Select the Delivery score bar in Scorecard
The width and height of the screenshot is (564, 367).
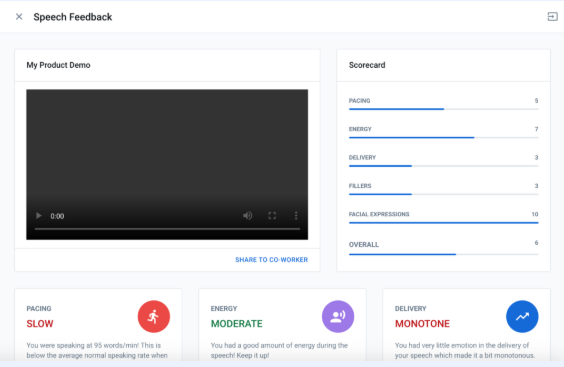point(444,166)
